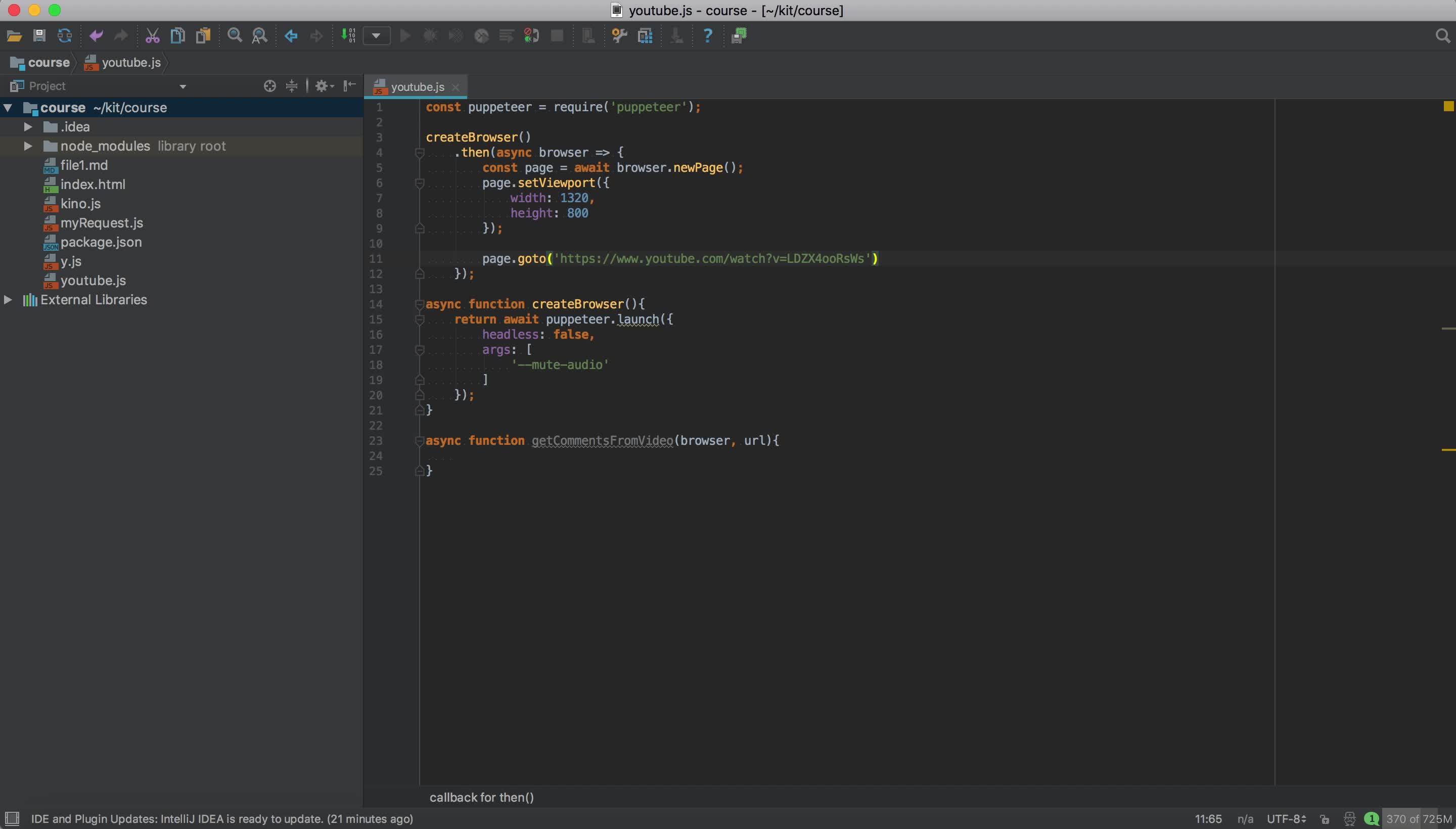Click the Find magnifier icon
This screenshot has width=1456, height=829.
coord(235,36)
